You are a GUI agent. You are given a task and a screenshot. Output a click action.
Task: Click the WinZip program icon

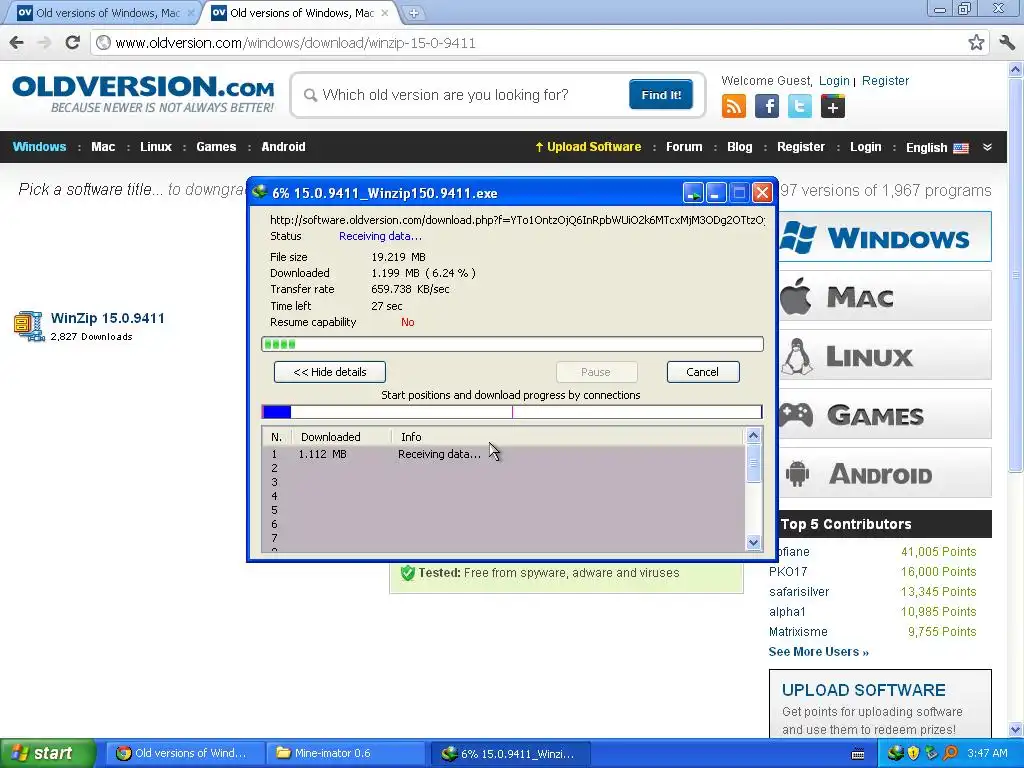click(x=29, y=326)
